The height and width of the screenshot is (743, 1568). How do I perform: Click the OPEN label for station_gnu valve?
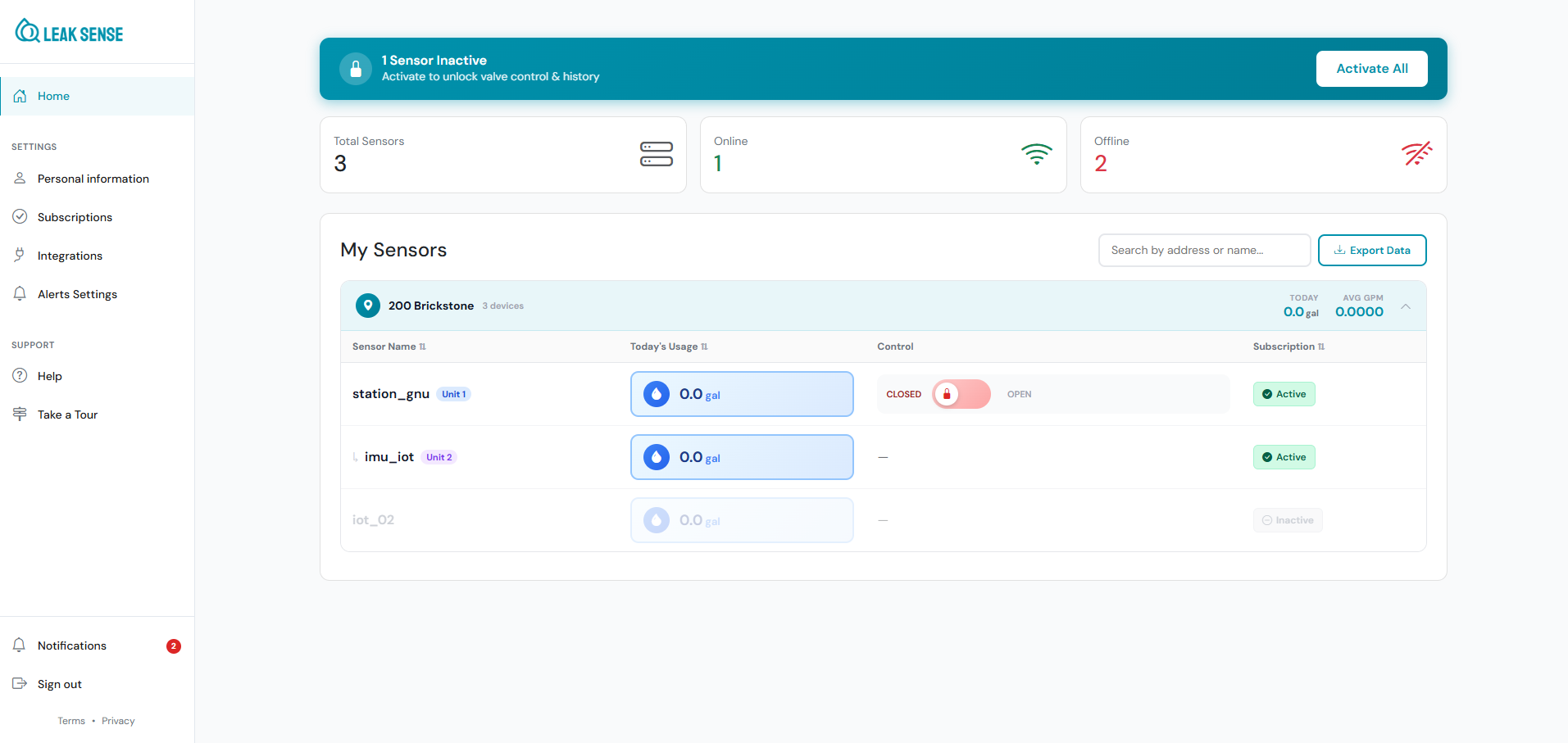point(1019,394)
